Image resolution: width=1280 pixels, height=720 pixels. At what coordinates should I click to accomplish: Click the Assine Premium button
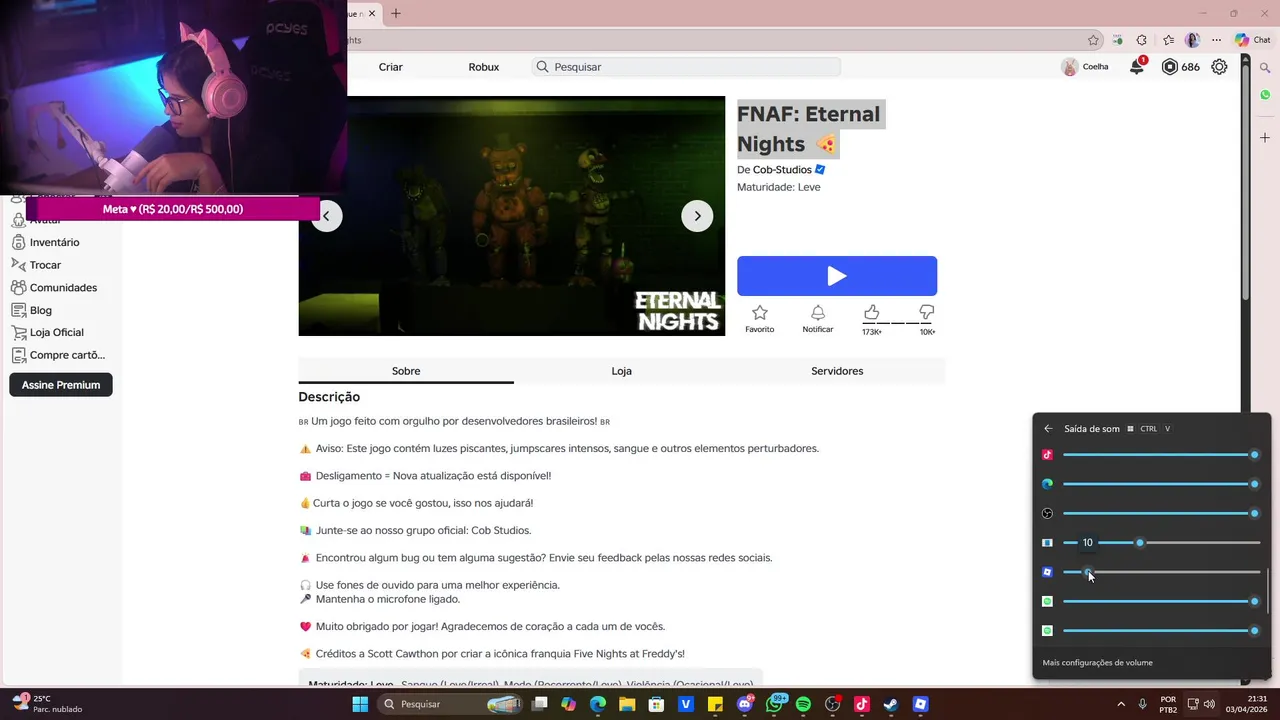[61, 385]
